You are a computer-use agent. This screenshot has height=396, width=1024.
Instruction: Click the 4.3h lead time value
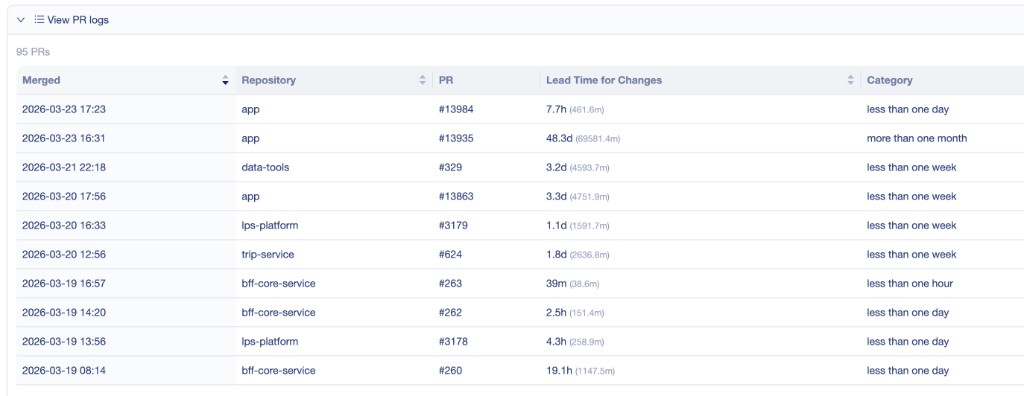click(x=556, y=342)
